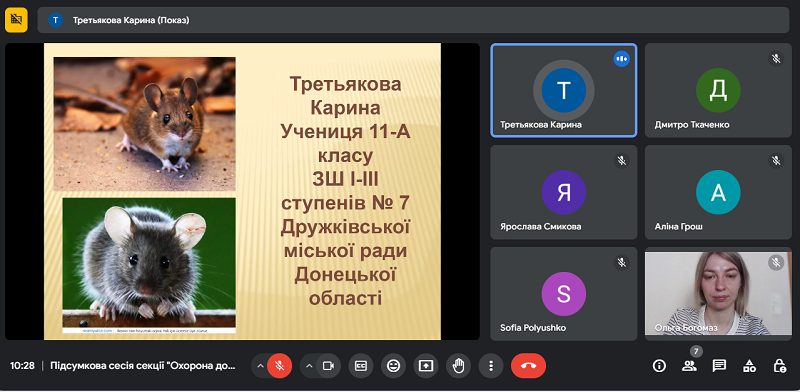Screen dimensions: 800x392
Task: Raise hand using the hand icon
Action: click(459, 365)
